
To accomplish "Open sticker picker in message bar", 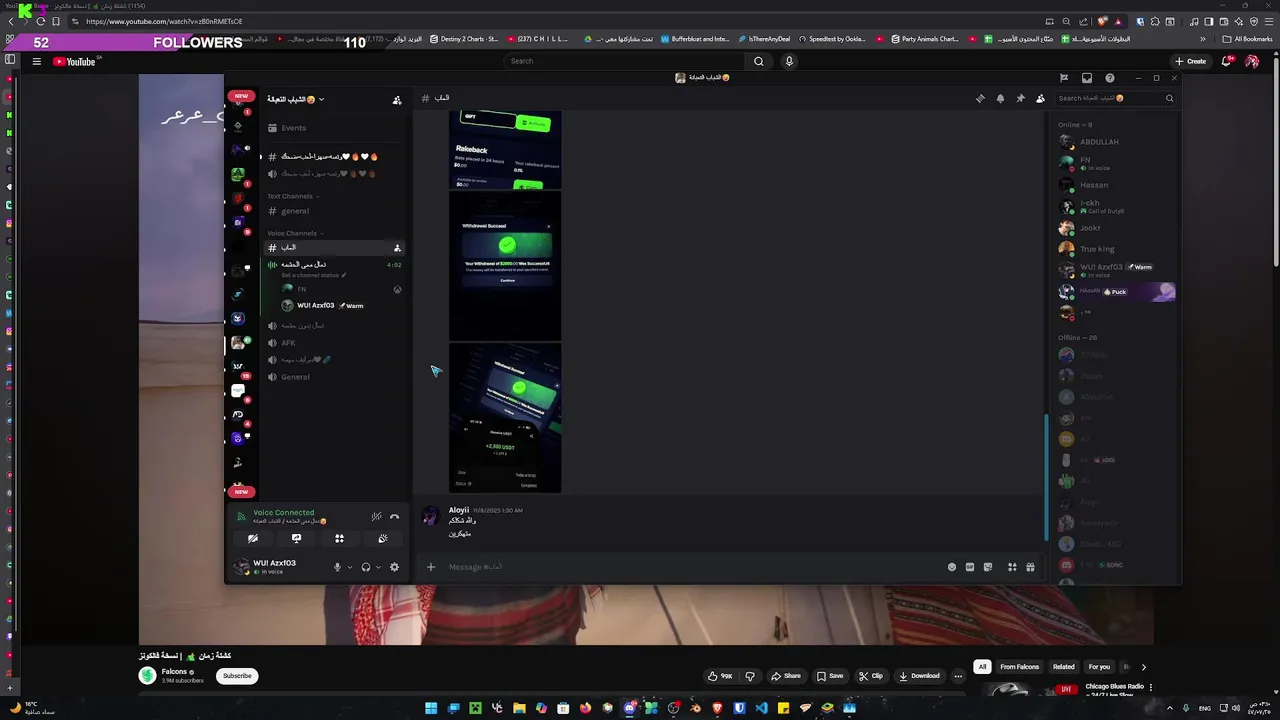I will pyautogui.click(x=988, y=567).
